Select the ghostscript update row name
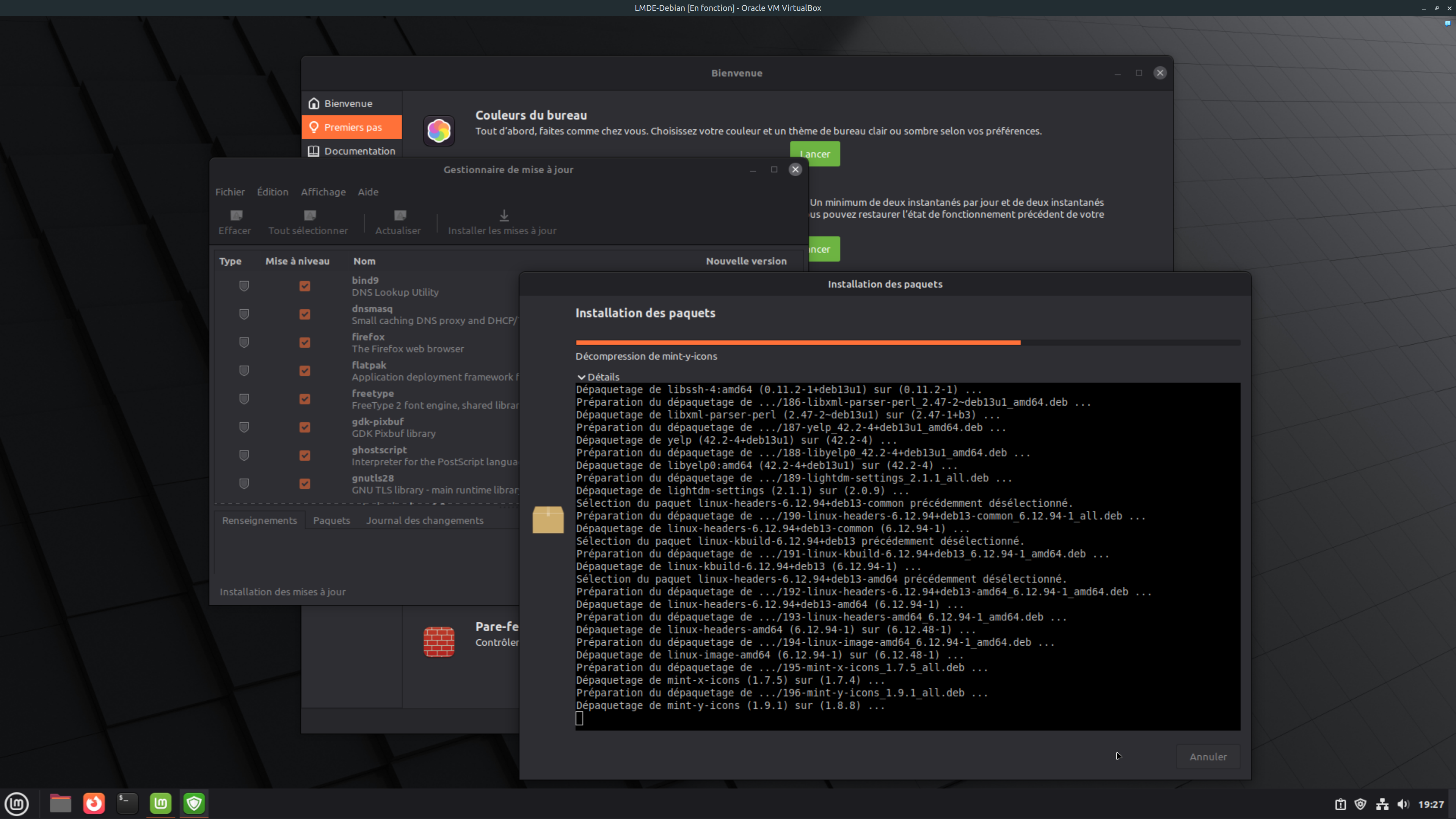Image resolution: width=1456 pixels, height=819 pixels. 379,450
